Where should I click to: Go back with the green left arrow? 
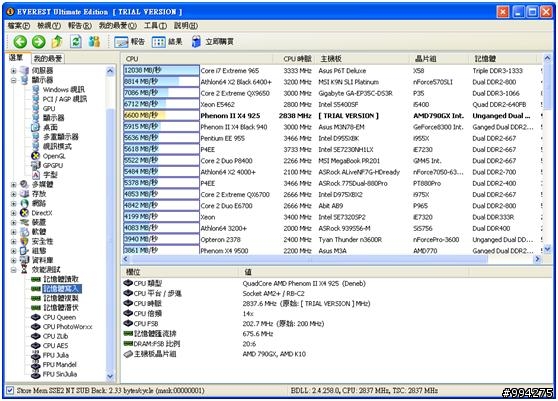tap(20, 42)
